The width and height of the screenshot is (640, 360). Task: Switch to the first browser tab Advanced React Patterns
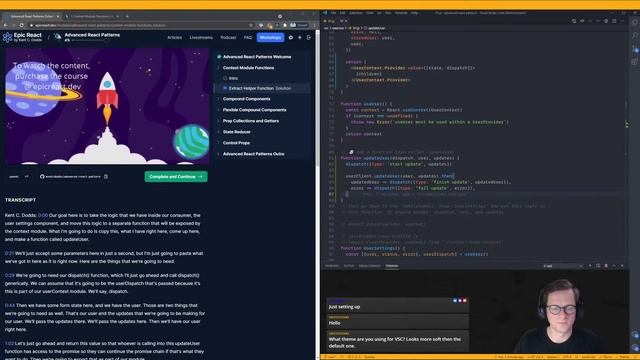tap(31, 16)
